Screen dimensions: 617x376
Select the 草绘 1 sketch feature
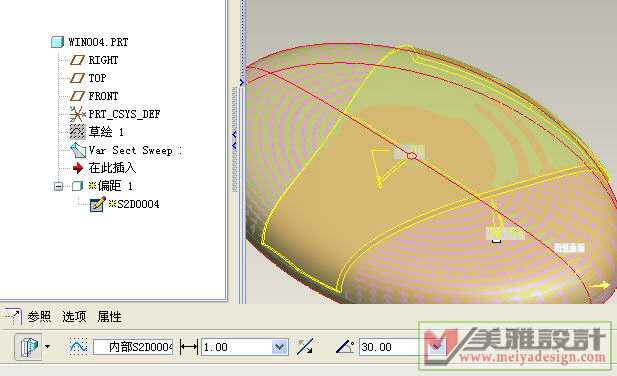pyautogui.click(x=106, y=132)
